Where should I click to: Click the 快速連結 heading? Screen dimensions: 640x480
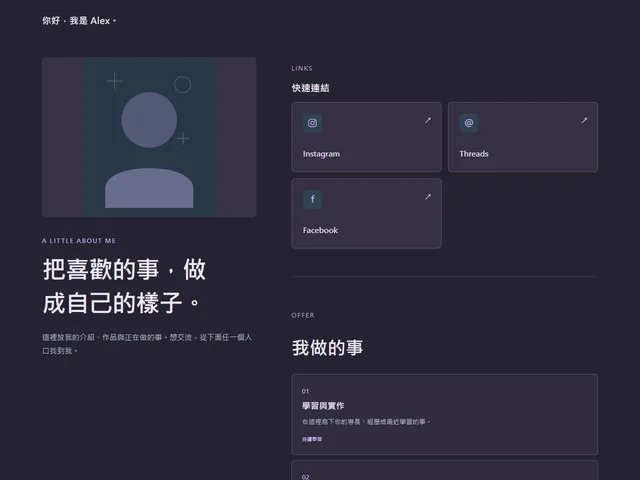click(x=310, y=88)
